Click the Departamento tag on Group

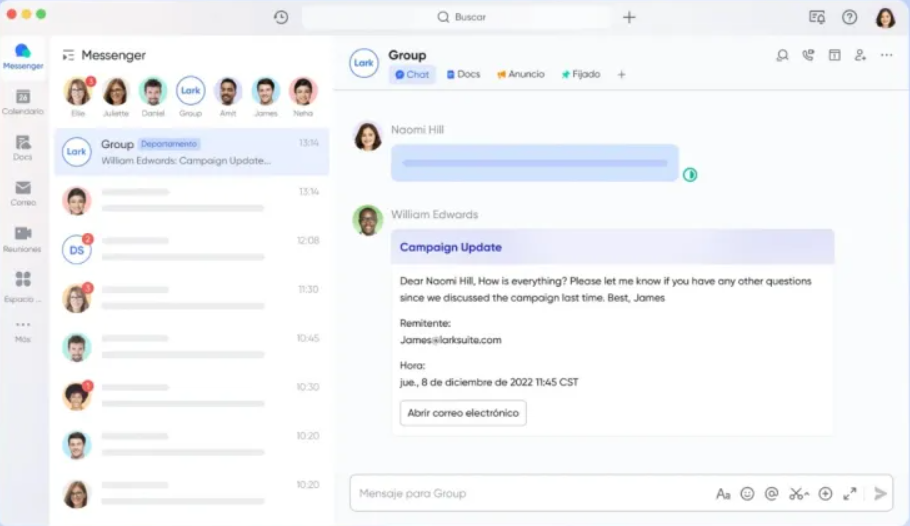pyautogui.click(x=169, y=144)
